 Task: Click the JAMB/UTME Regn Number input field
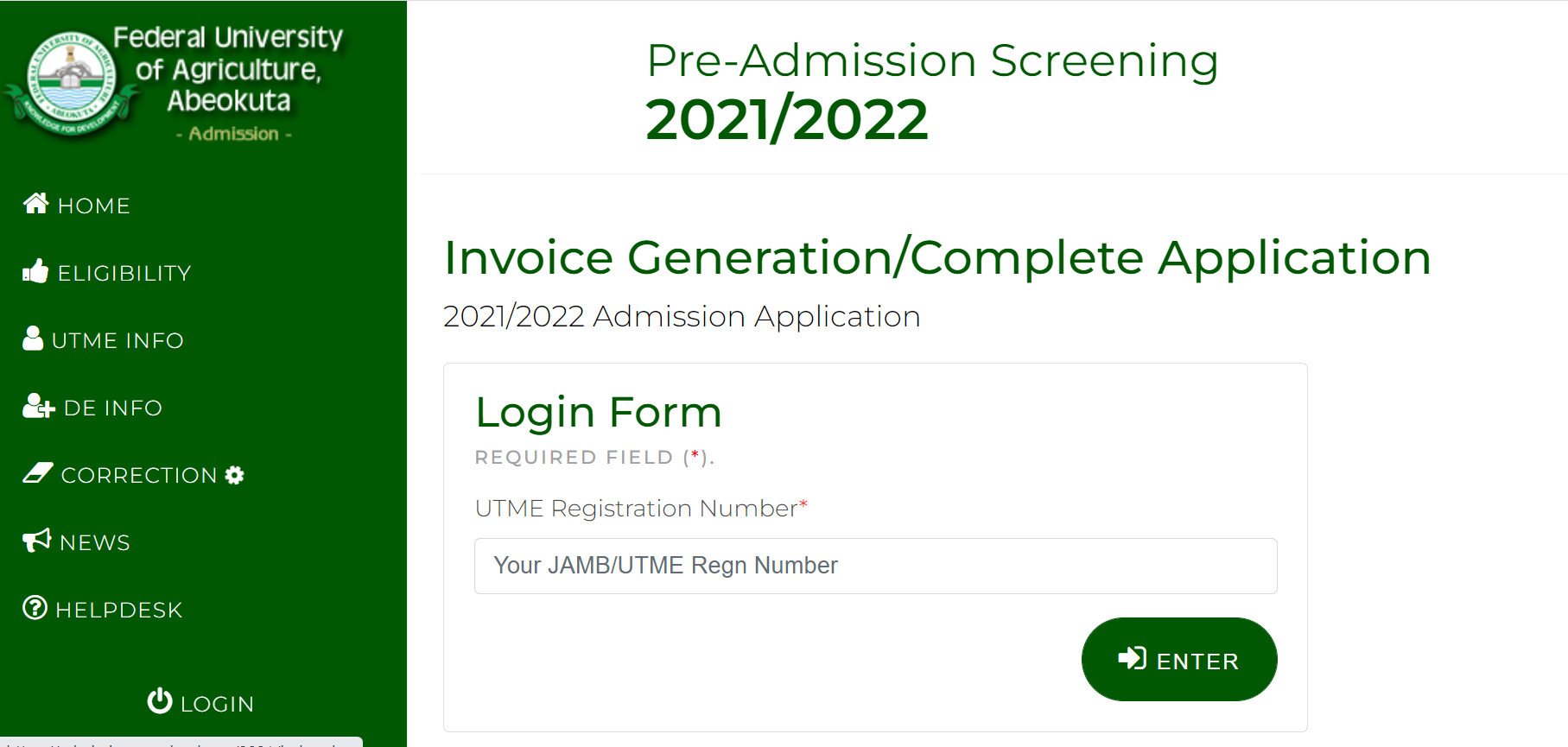click(x=874, y=566)
